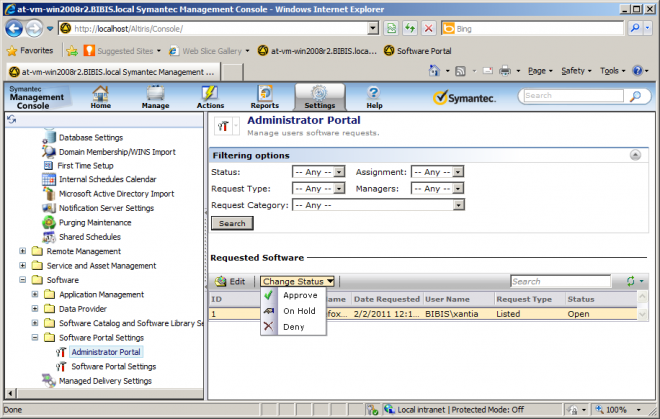Click the compatibility view icon in address bar
The width and height of the screenshot is (660, 419).
click(x=391, y=28)
